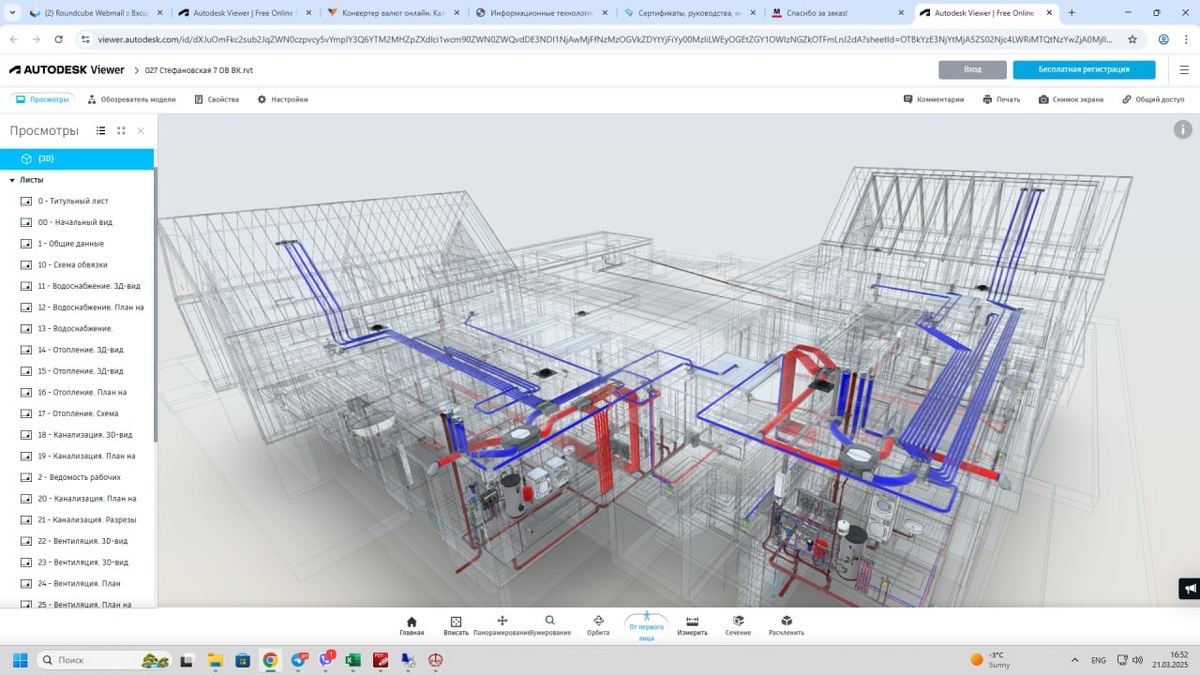The width and height of the screenshot is (1200, 675).
Task: Open sheet 18 - Канализация. 3D-вид
Action: pos(85,435)
